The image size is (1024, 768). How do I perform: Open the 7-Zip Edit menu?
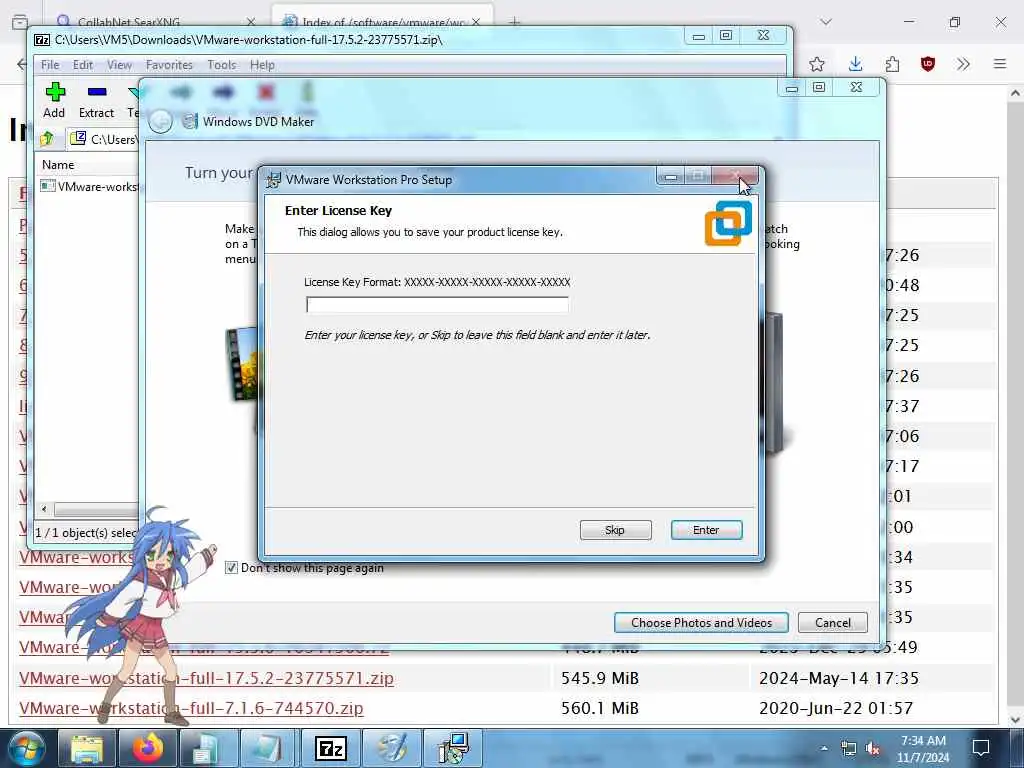coord(82,65)
